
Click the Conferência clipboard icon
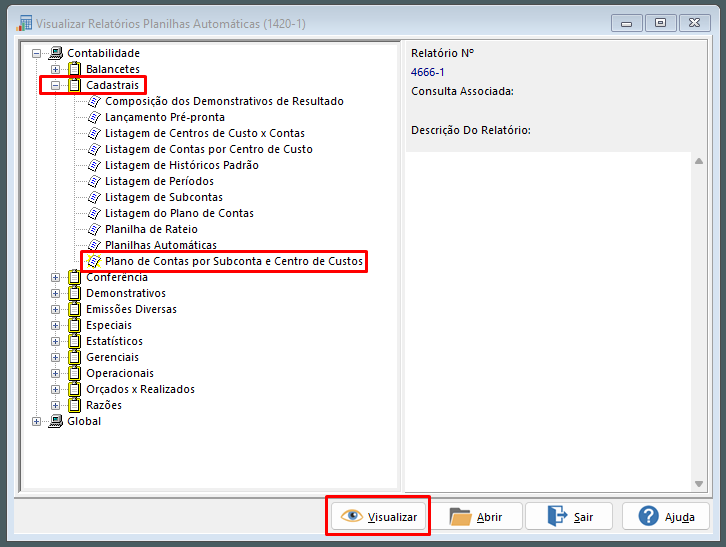pyautogui.click(x=75, y=277)
